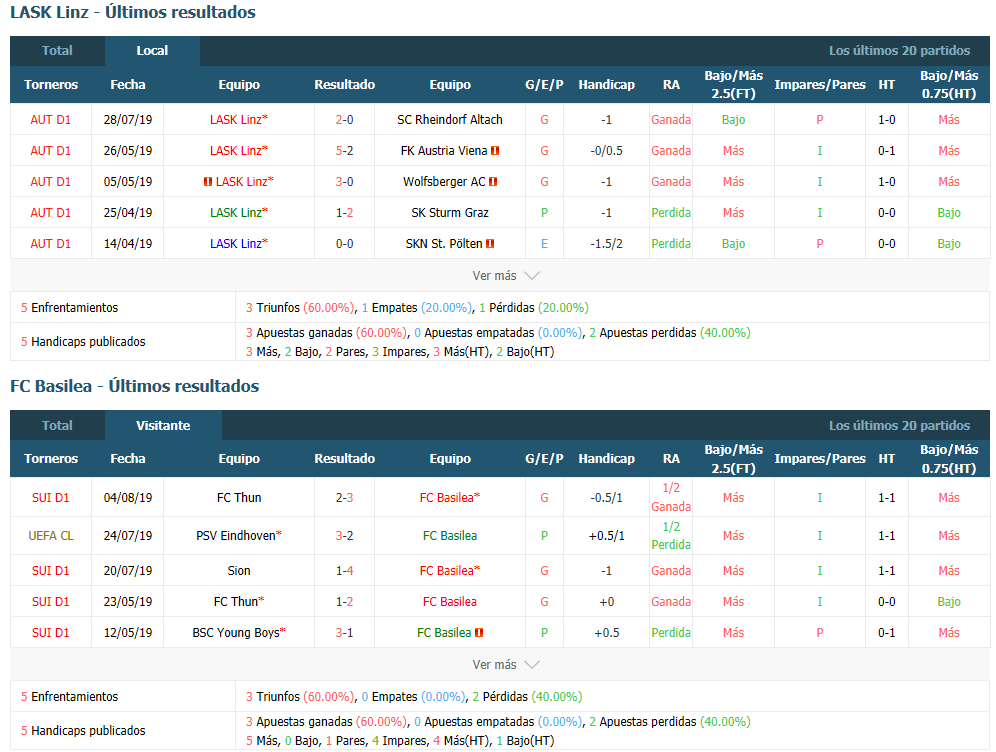Click handicap value -0/0.5 for FK Austria Viena
Screen dimensions: 996x752
607,151
